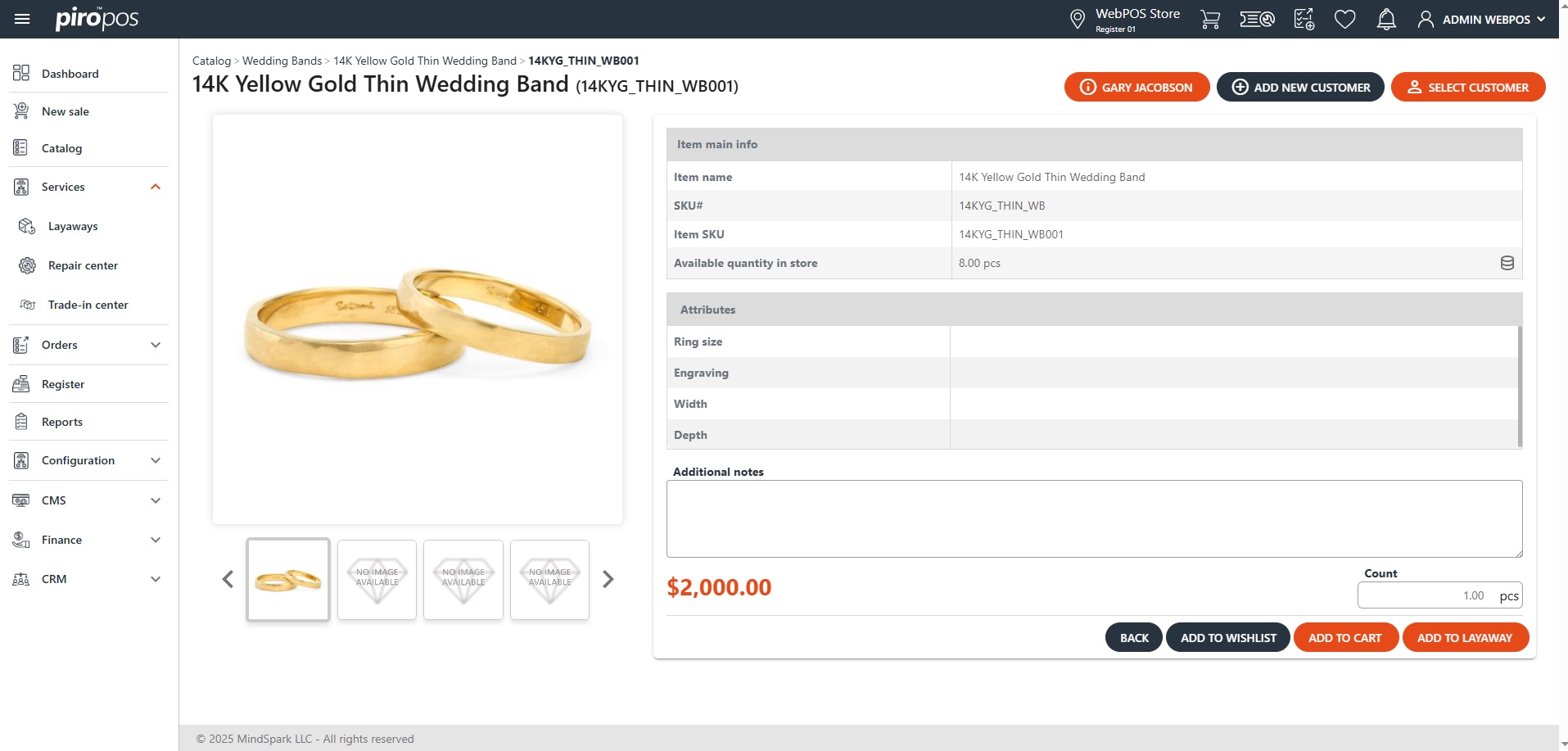Show previous thumbnails with left arrow
1568x751 pixels.
pyautogui.click(x=228, y=580)
